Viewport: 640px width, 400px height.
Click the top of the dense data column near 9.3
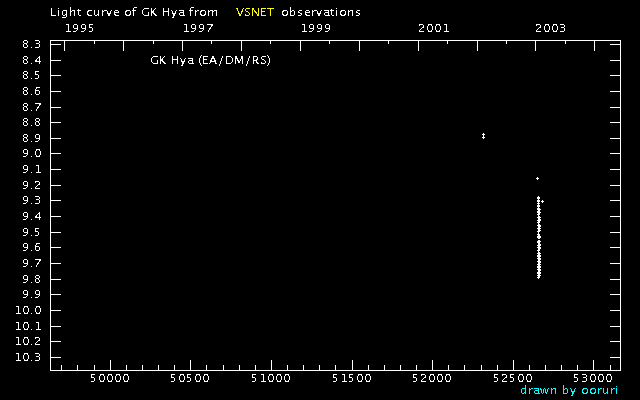point(538,198)
